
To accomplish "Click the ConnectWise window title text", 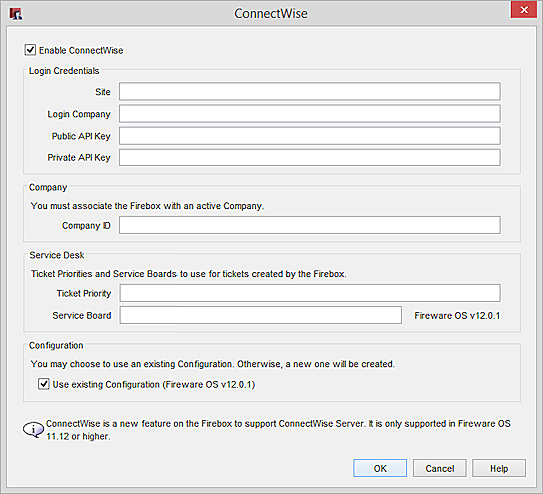I will click(x=271, y=14).
